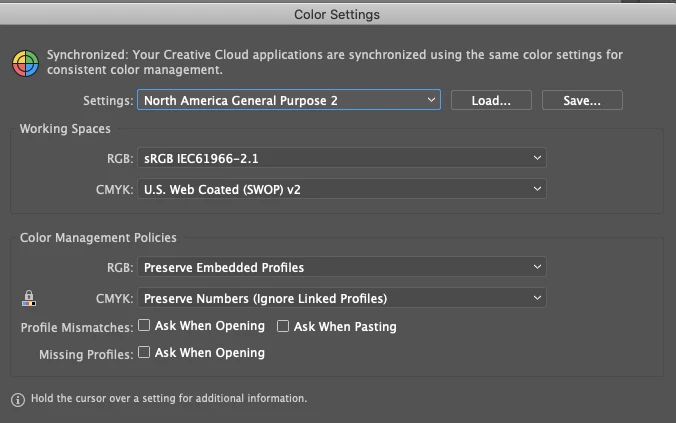Screen dimensions: 676x423
Task: Enable Profile Mismatches Ask When Opening
Action: click(x=145, y=326)
